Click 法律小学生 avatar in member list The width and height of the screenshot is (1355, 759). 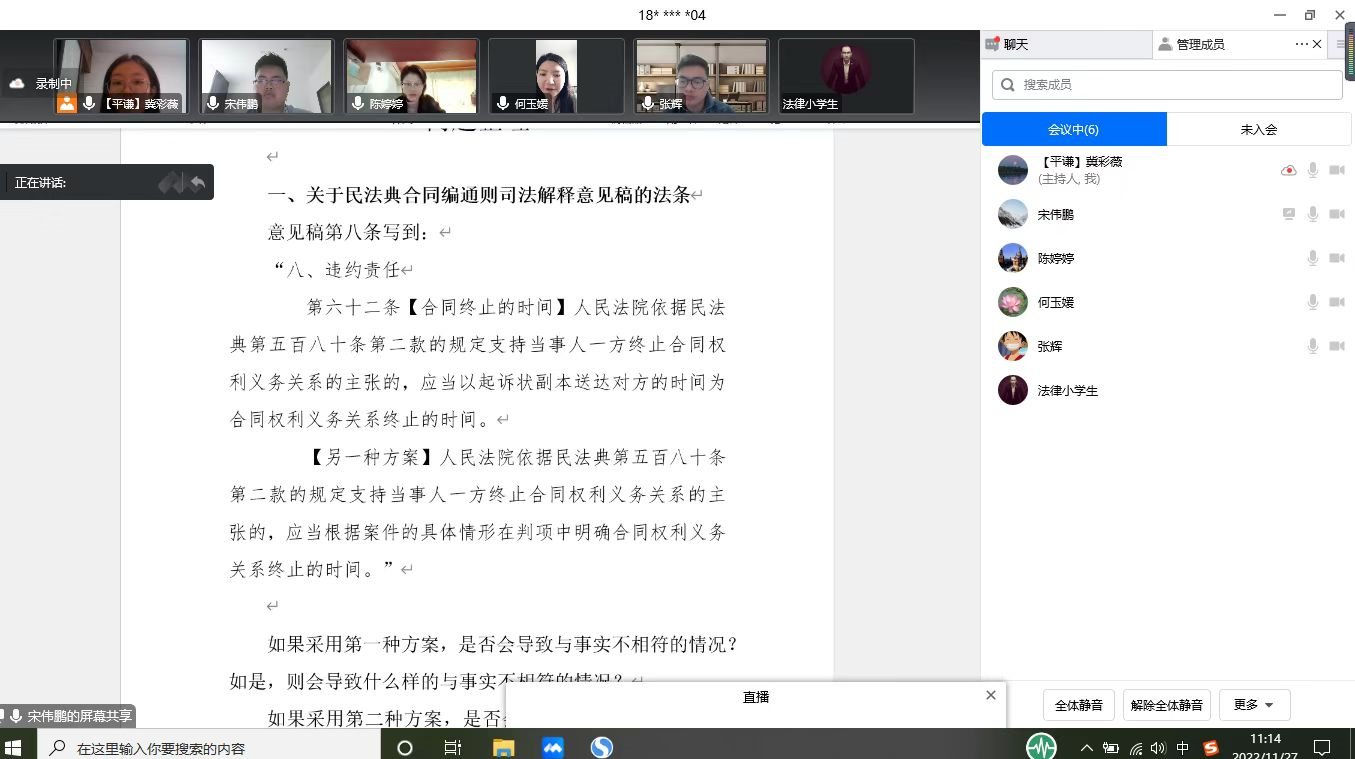click(x=1012, y=390)
